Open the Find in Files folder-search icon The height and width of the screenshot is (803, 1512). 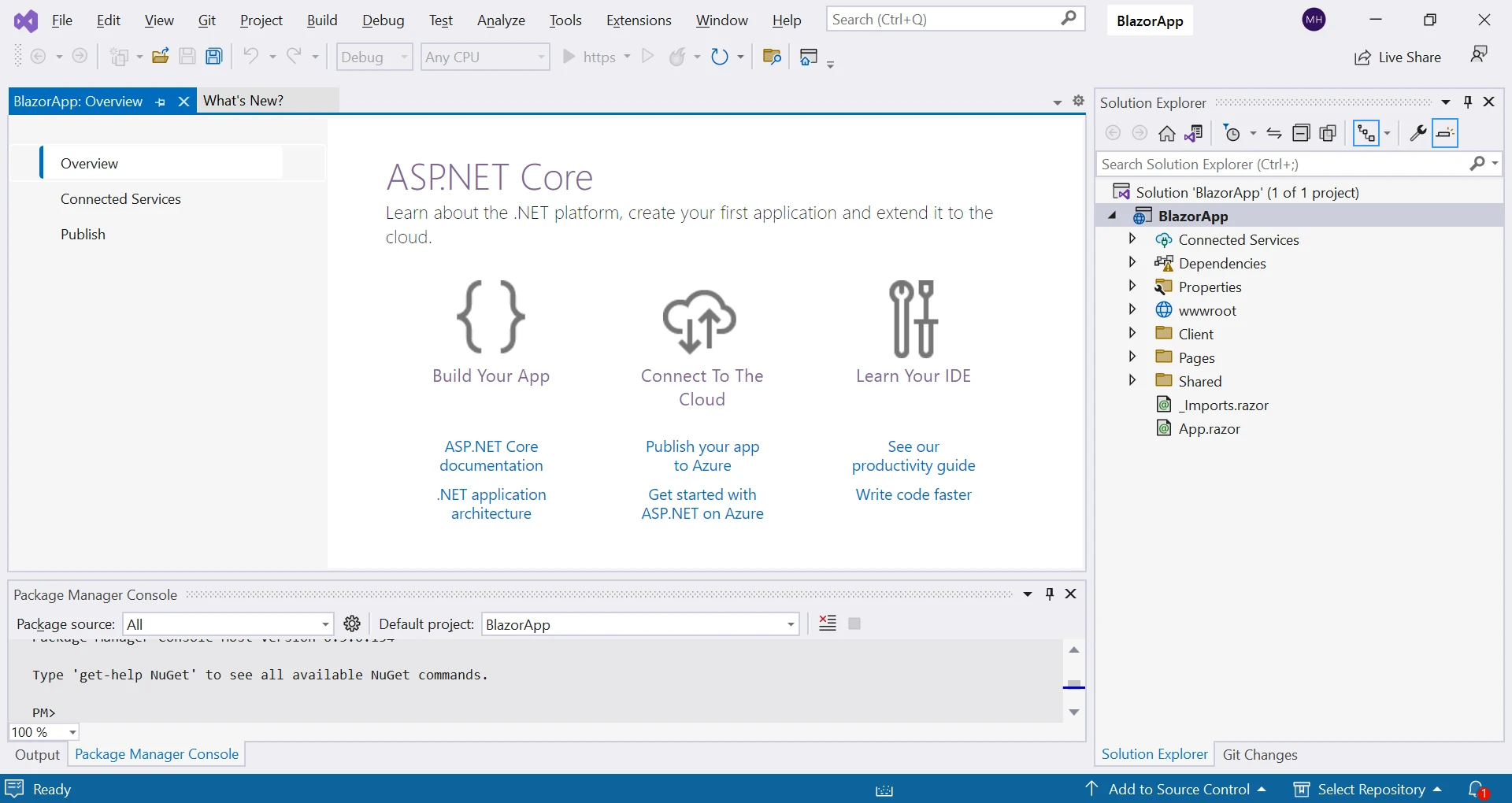[772, 57]
